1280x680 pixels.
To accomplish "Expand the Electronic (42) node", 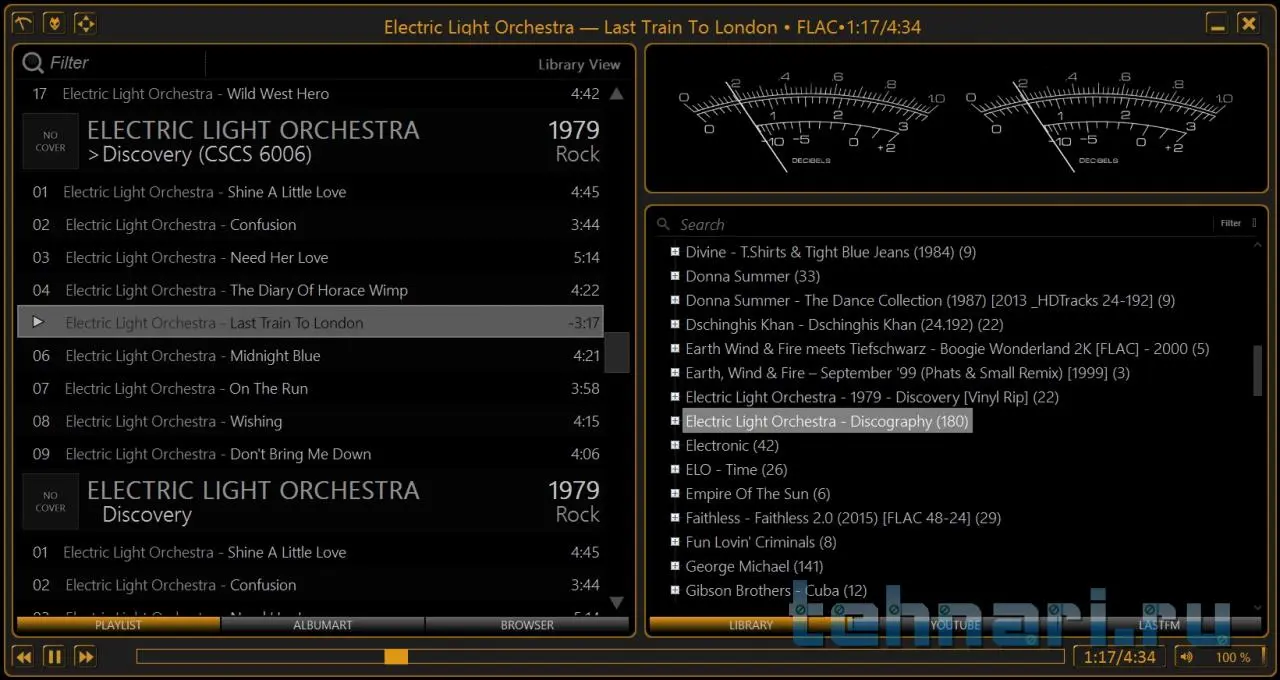I will point(675,445).
